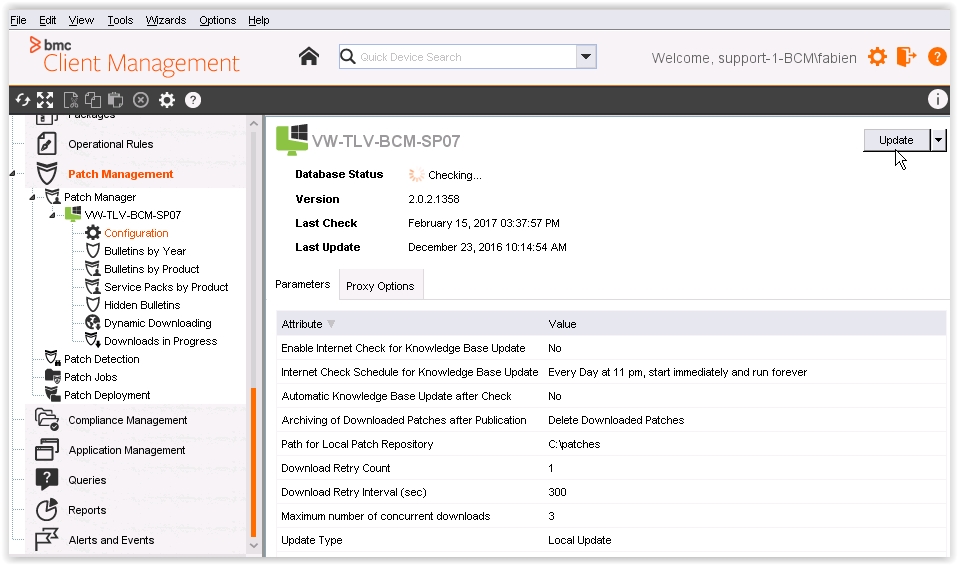Screen dimensions: 958x565
Task: Switch to the Proxy Options tab
Action: (381, 286)
